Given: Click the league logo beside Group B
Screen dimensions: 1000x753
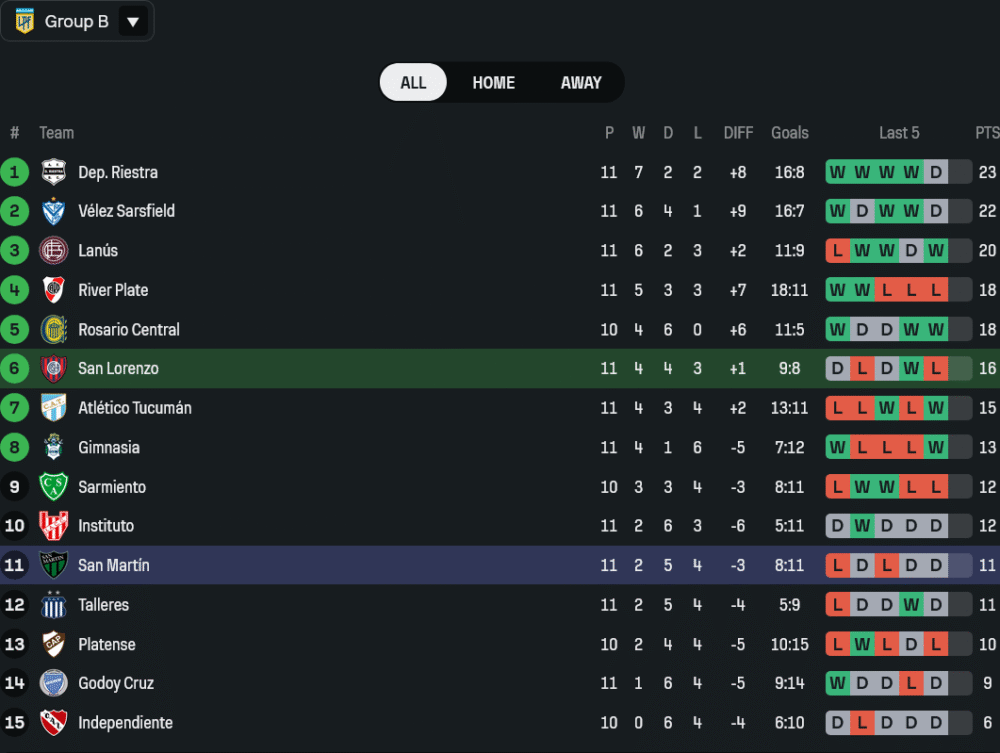Looking at the screenshot, I should (x=24, y=21).
